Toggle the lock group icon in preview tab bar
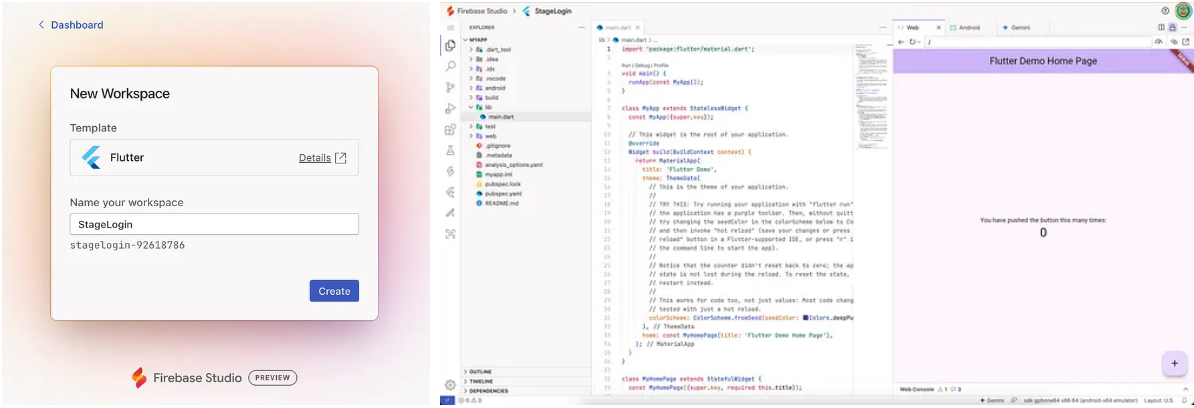Image resolution: width=1194 pixels, height=408 pixels. coord(1173,27)
